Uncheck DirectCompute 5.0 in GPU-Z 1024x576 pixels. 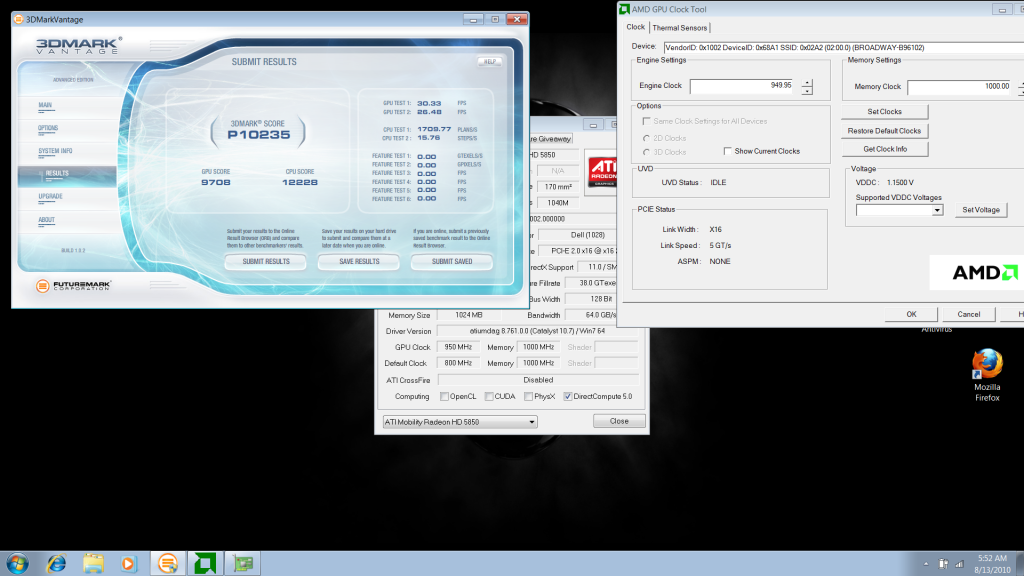click(x=568, y=396)
